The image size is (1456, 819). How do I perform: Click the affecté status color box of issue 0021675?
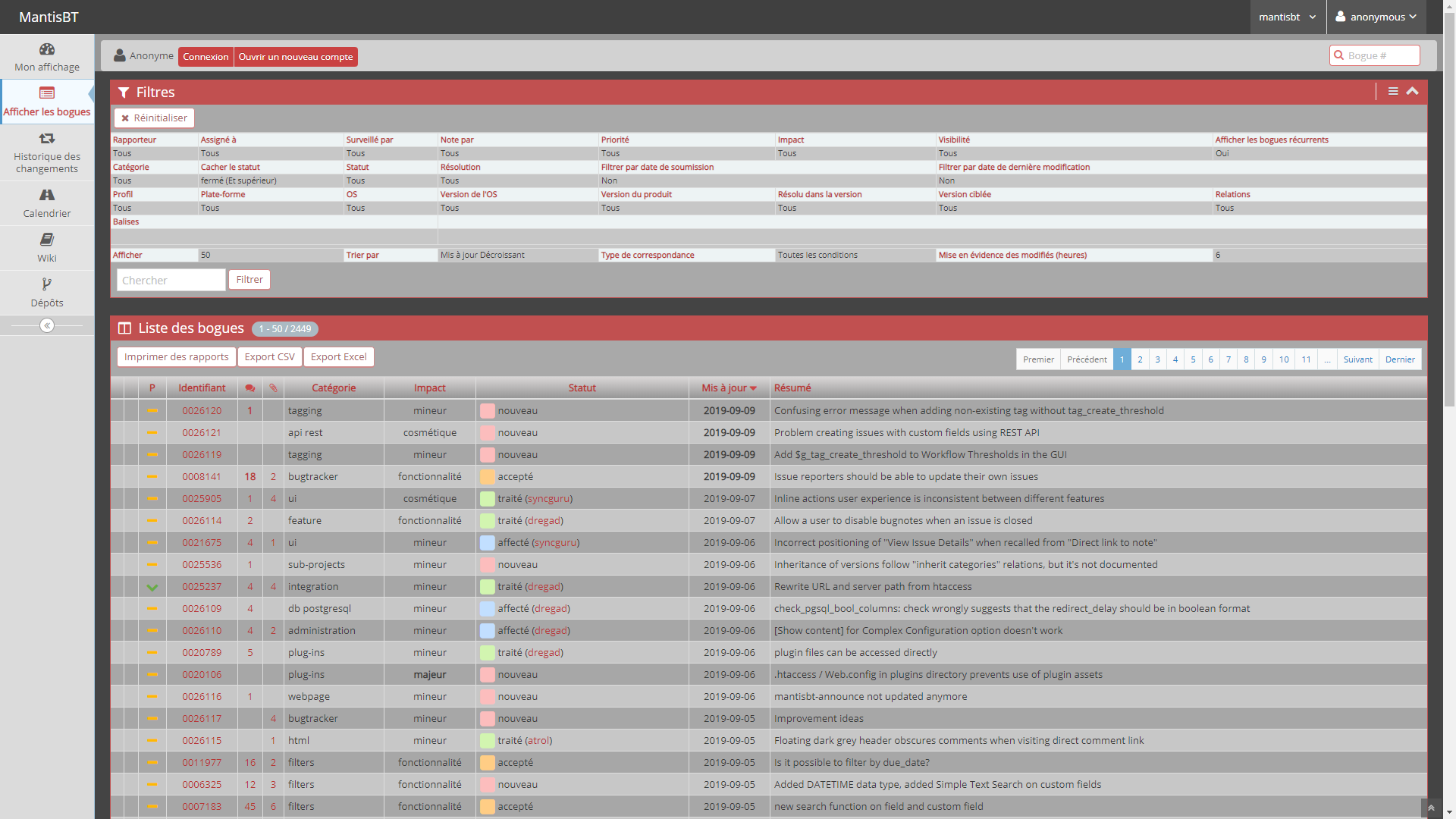(x=488, y=543)
